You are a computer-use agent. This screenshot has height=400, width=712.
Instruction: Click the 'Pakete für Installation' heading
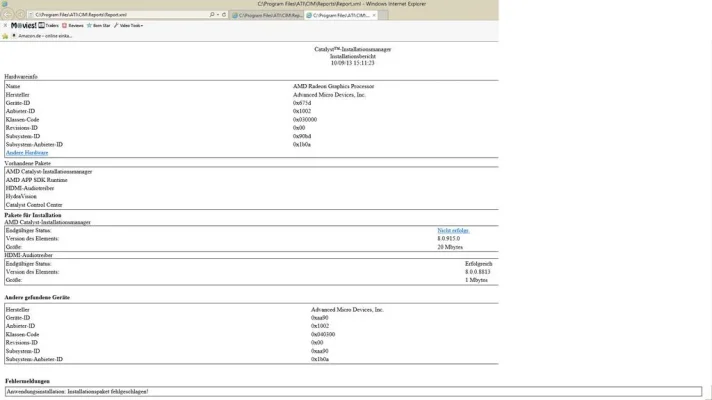(33, 215)
